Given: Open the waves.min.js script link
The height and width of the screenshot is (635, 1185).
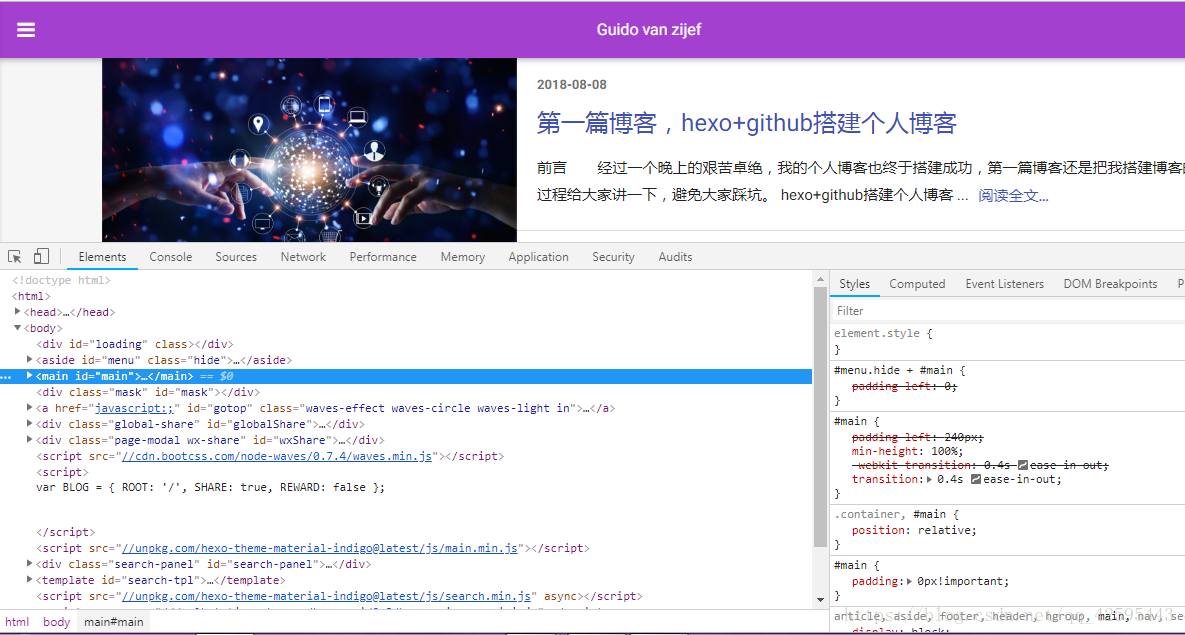Looking at the screenshot, I should pos(277,456).
